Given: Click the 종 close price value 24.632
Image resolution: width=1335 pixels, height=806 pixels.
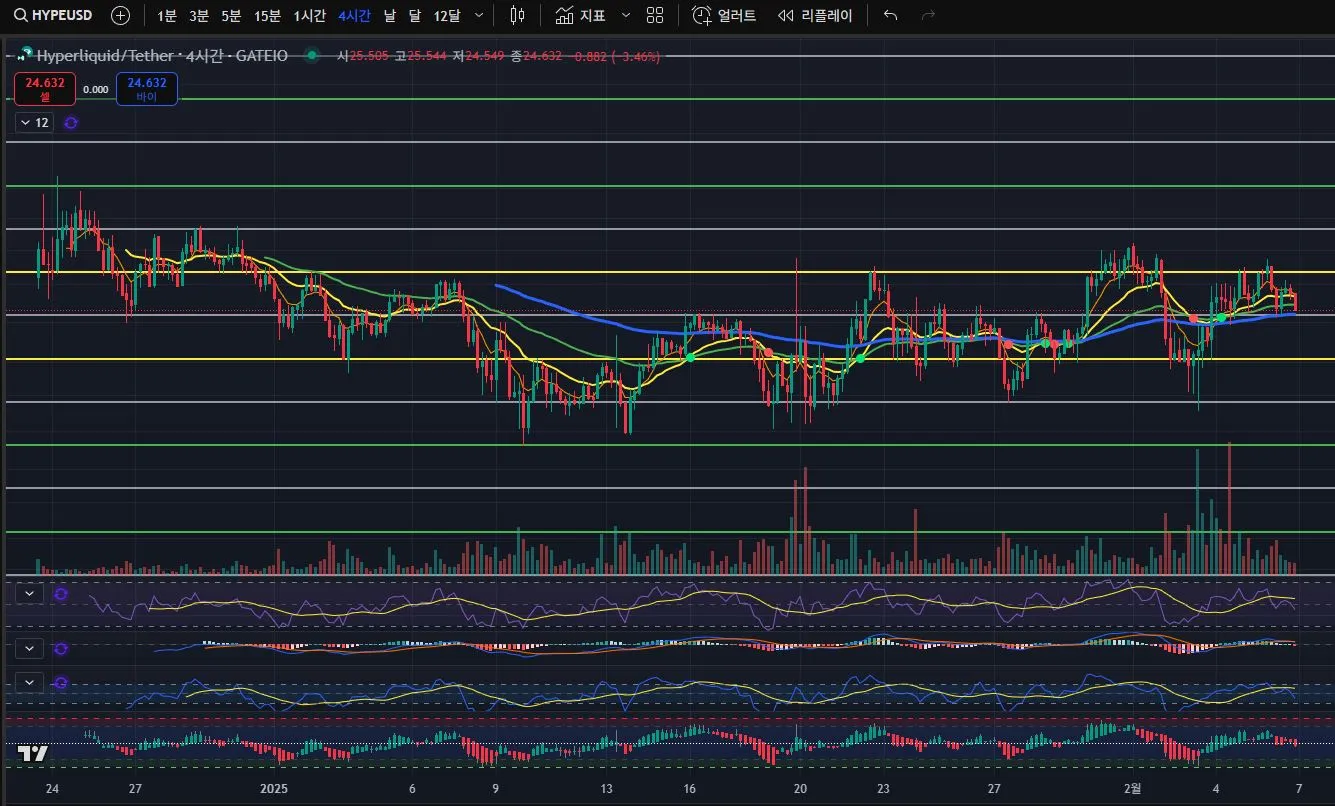Looking at the screenshot, I should [542, 56].
